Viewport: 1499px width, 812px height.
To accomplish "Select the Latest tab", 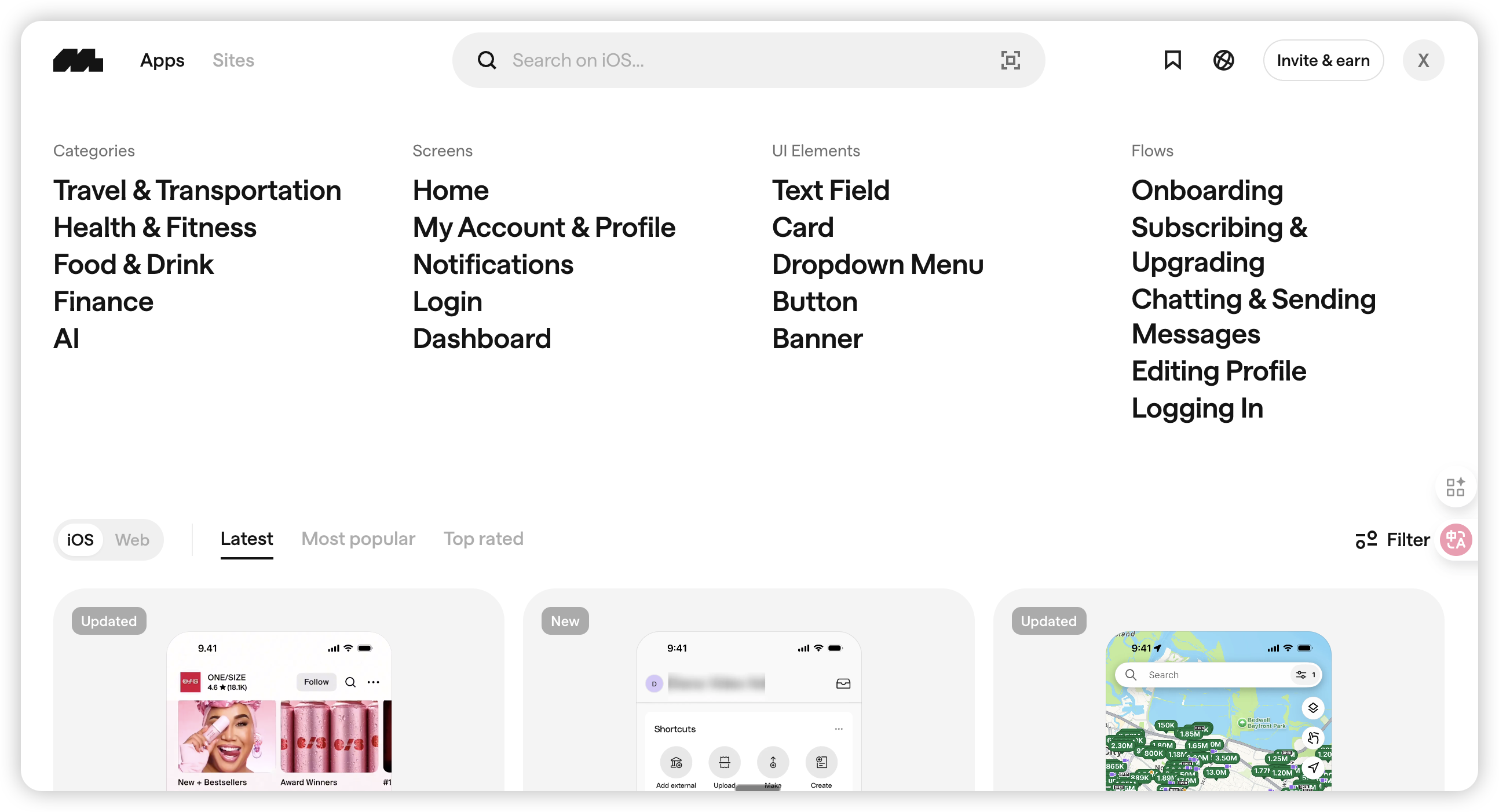I will click(x=247, y=539).
